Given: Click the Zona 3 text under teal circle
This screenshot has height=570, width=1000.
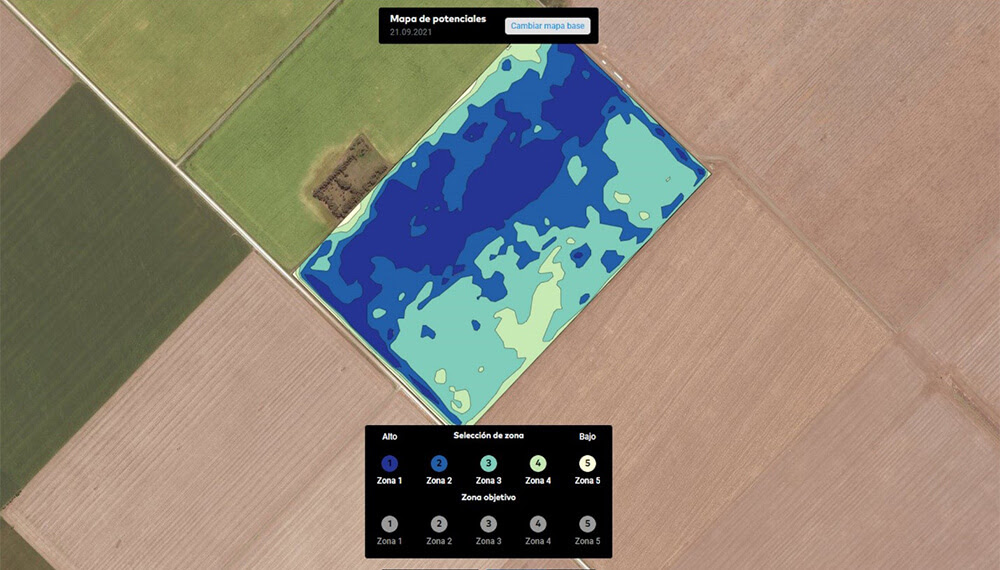Looking at the screenshot, I should click(488, 481).
